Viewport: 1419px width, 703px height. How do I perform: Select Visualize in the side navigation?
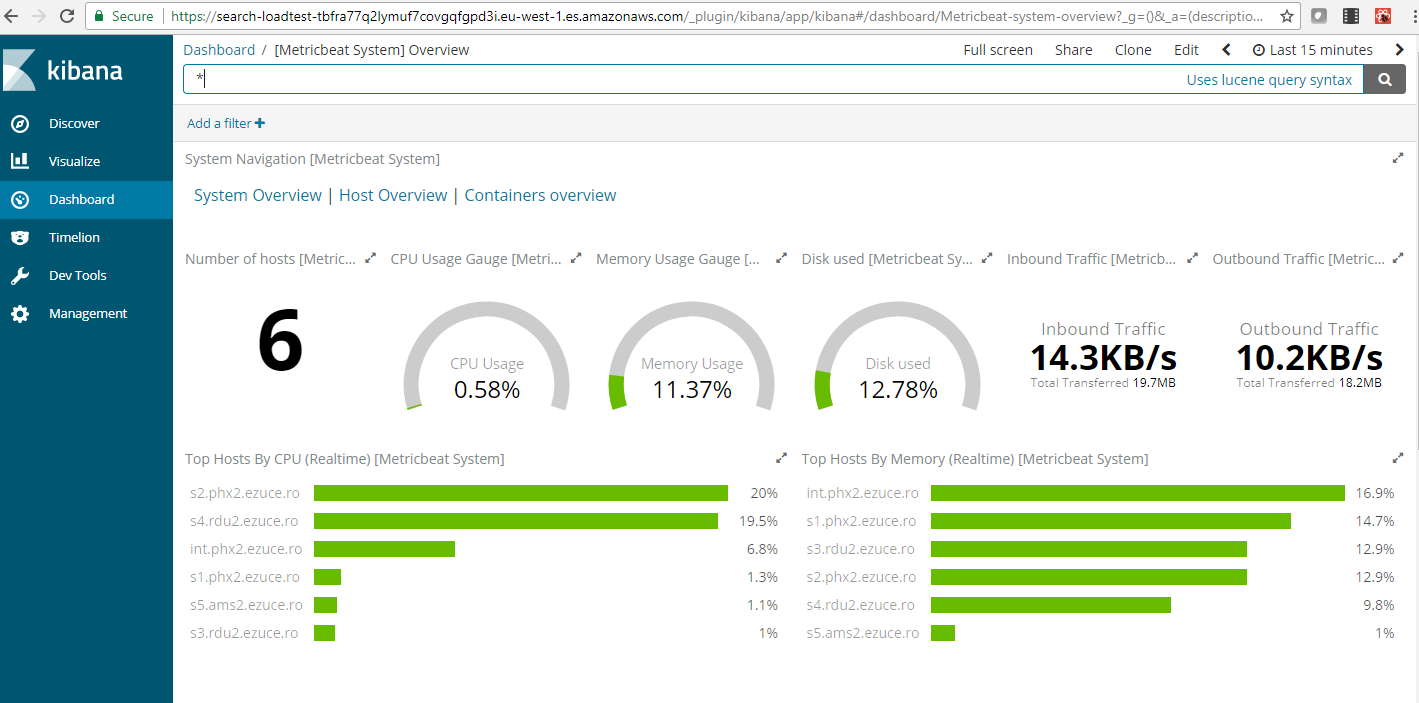[74, 161]
